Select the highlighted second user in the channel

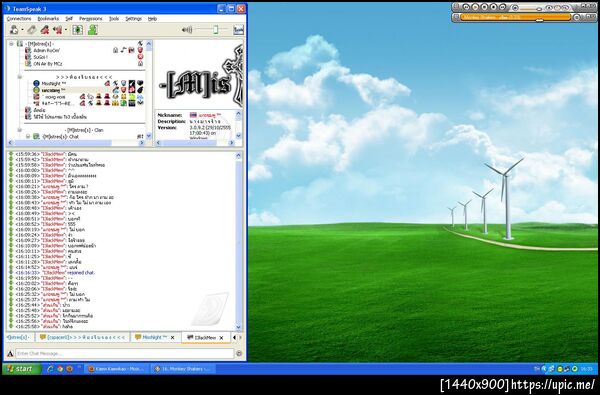[x=53, y=90]
